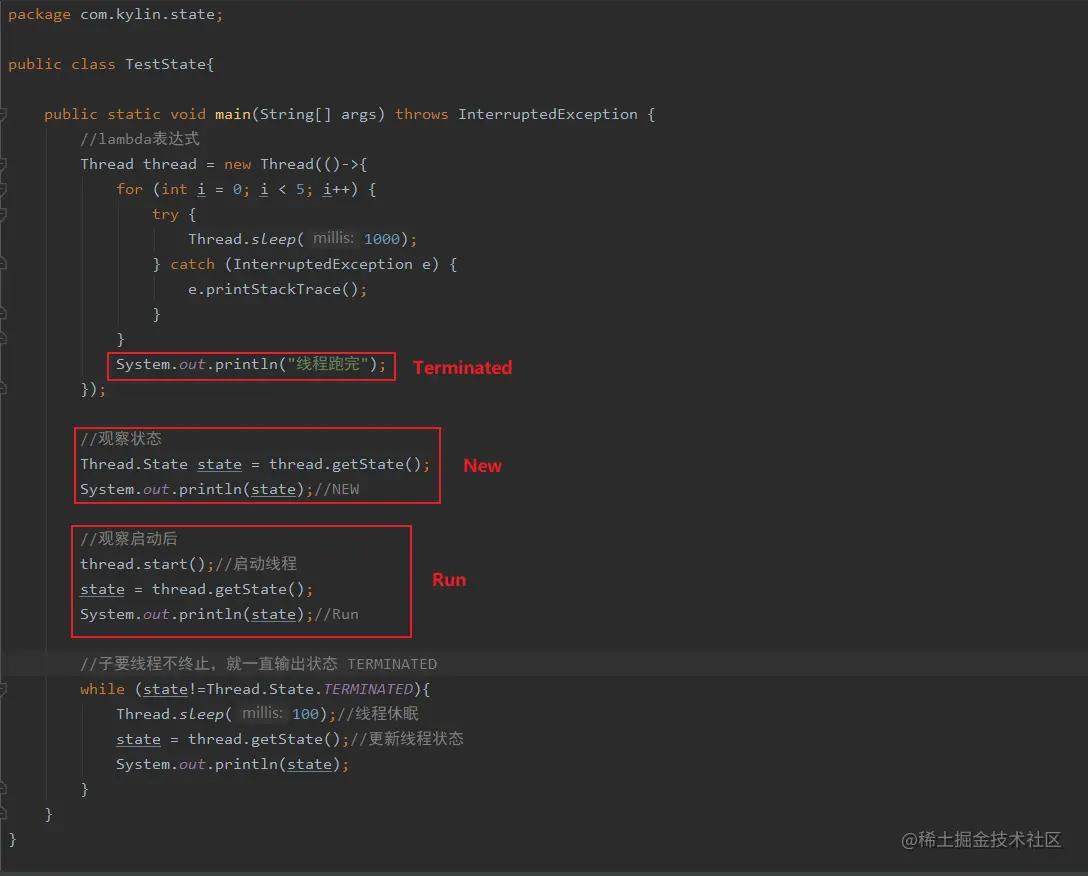Click the static keyword in main signature
The height and width of the screenshot is (876, 1088).
134,115
